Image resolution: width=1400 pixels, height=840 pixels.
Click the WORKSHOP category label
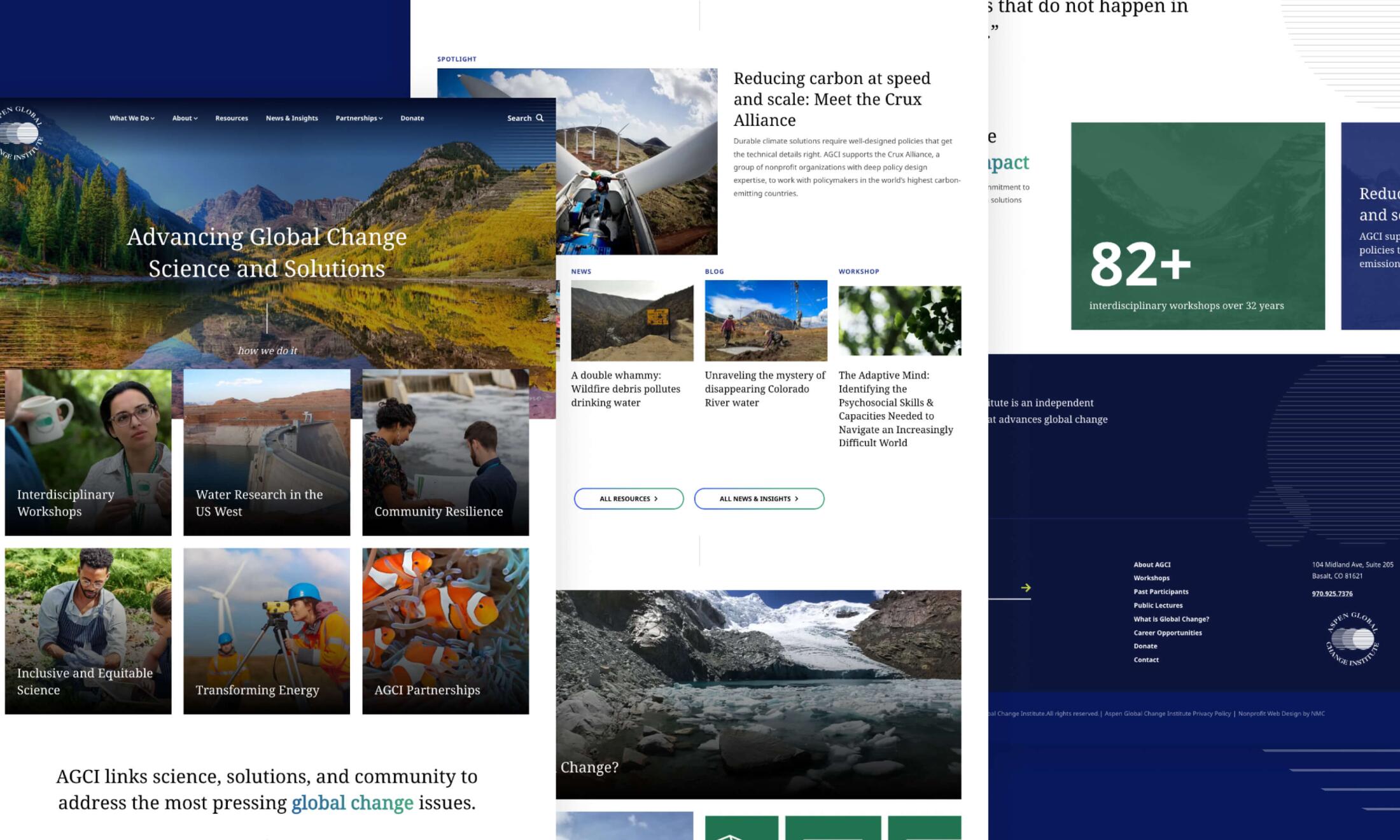[858, 272]
